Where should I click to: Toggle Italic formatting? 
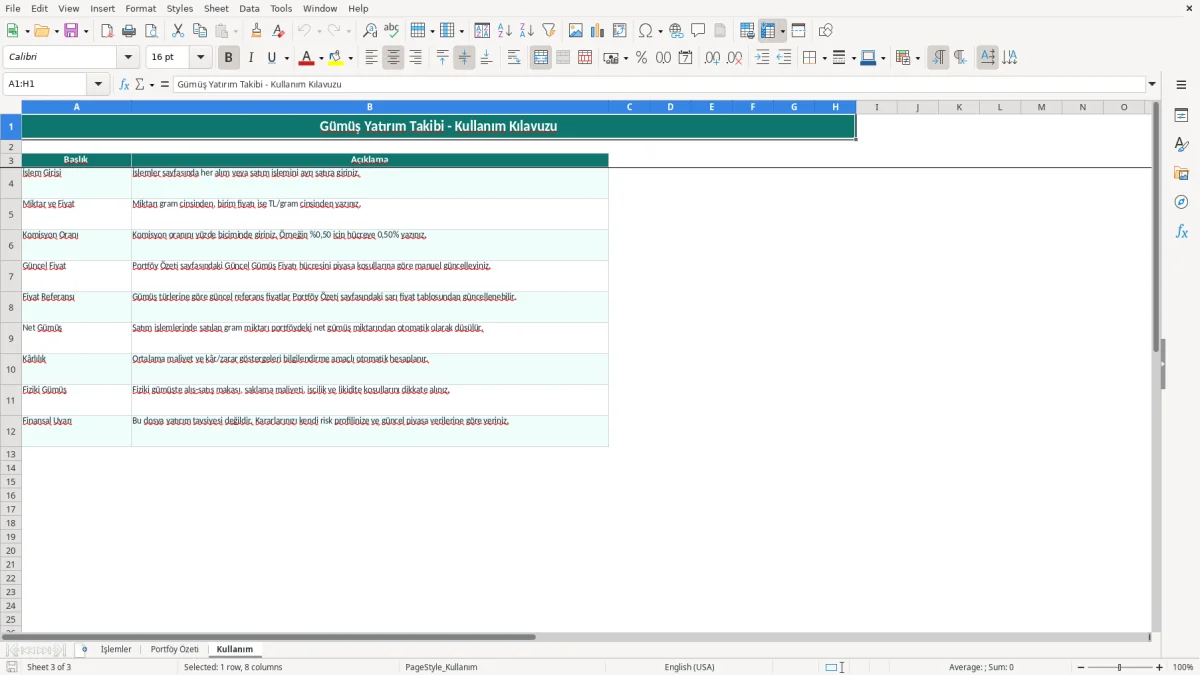pos(251,58)
